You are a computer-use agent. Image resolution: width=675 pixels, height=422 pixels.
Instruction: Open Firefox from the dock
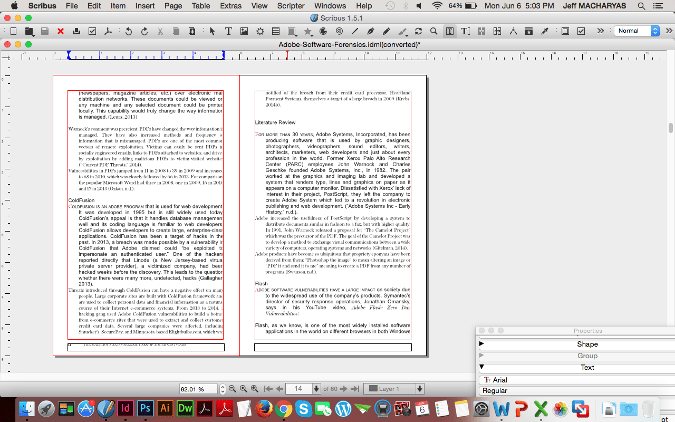[x=263, y=408]
